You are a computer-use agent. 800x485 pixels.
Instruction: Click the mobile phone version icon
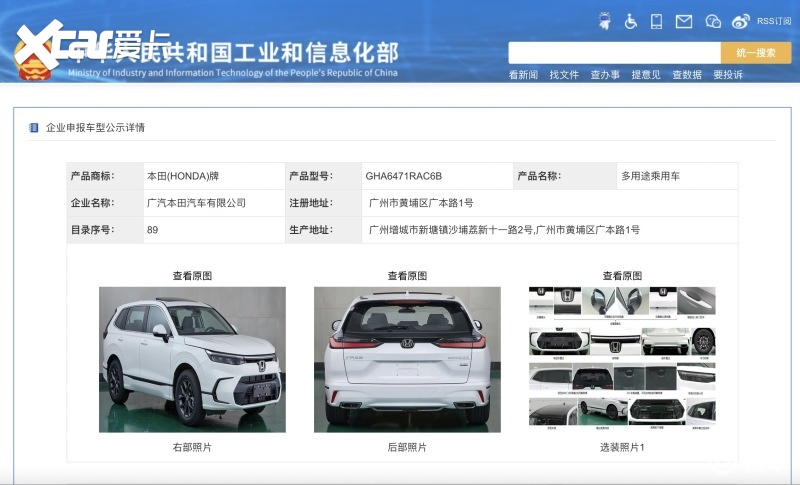point(657,20)
